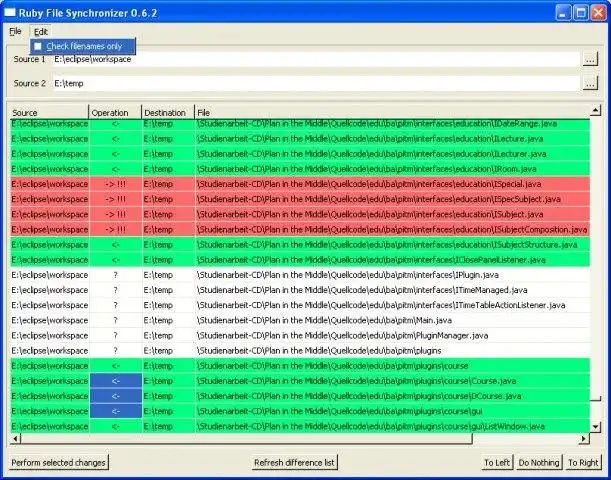This screenshot has height=480, width=611.
Task: Select the ITimeTableActionListener.java row file path
Action: click(x=381, y=305)
